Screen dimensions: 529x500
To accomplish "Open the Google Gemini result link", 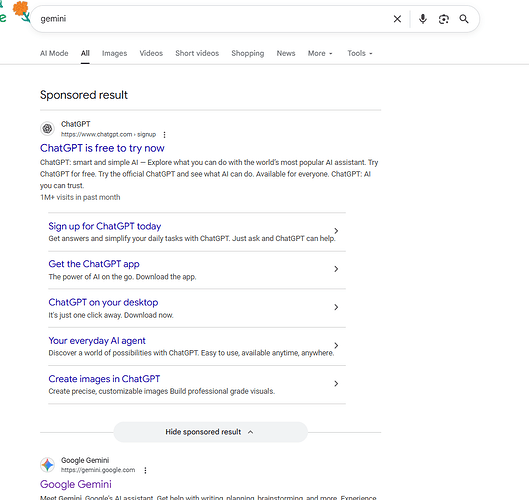I will coord(76,484).
